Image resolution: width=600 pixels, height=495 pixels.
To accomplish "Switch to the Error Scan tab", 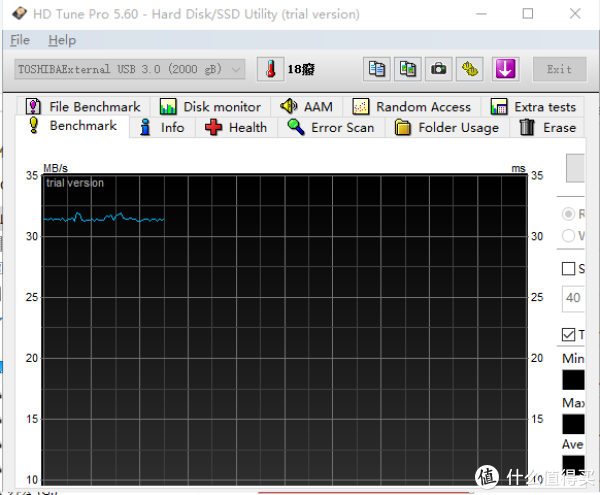I will click(x=331, y=127).
